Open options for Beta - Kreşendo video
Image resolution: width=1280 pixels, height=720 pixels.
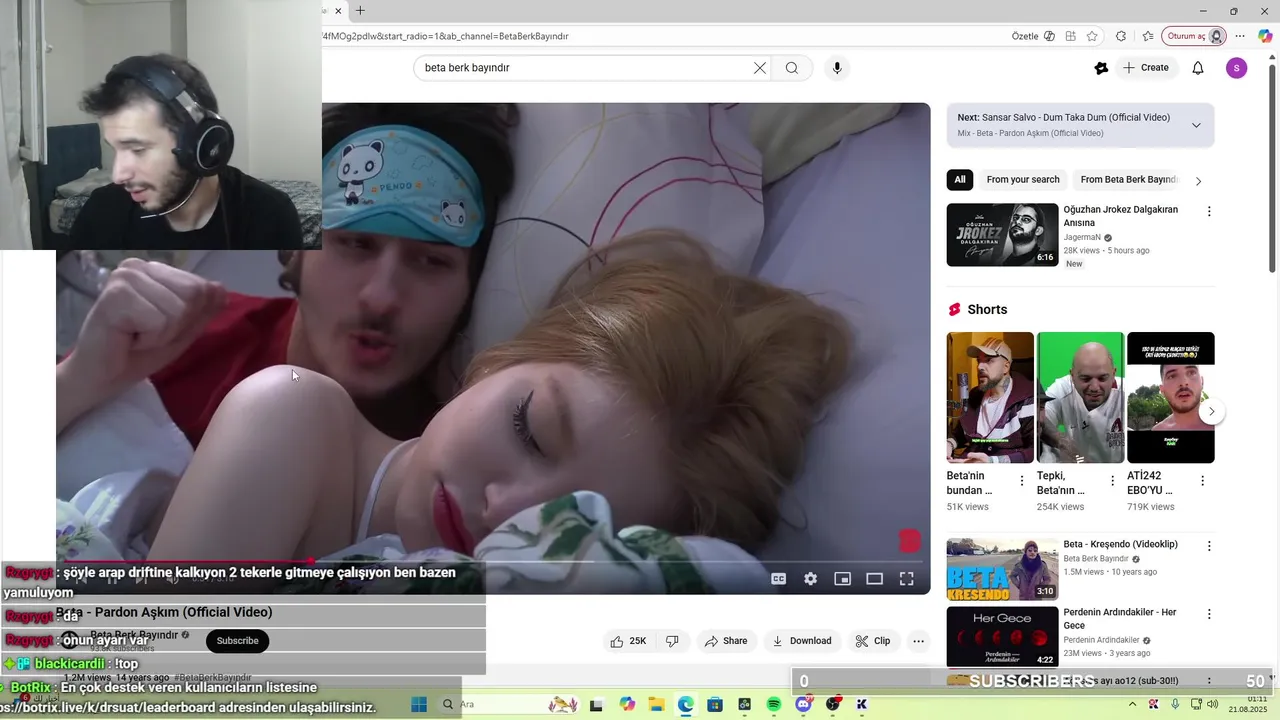click(1209, 547)
